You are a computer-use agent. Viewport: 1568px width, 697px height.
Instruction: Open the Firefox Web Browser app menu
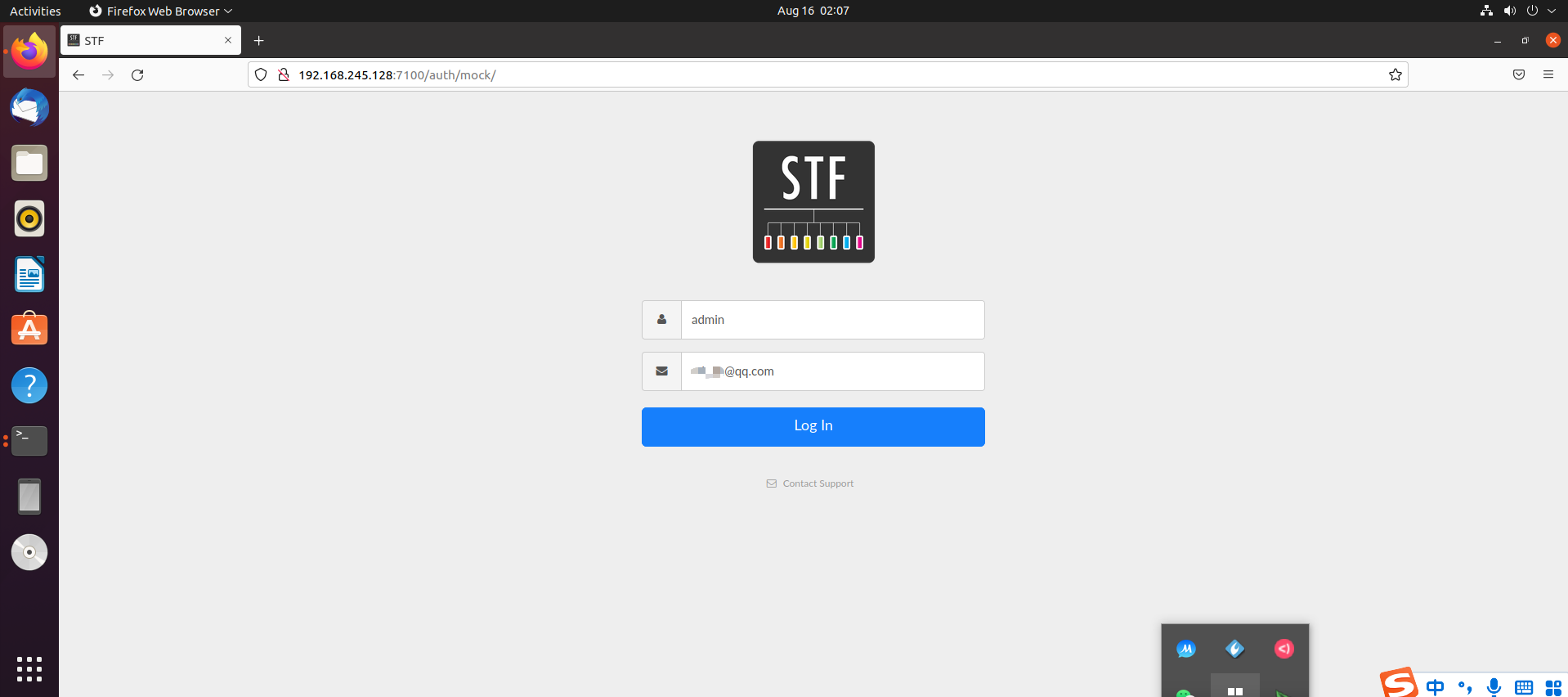[x=161, y=11]
